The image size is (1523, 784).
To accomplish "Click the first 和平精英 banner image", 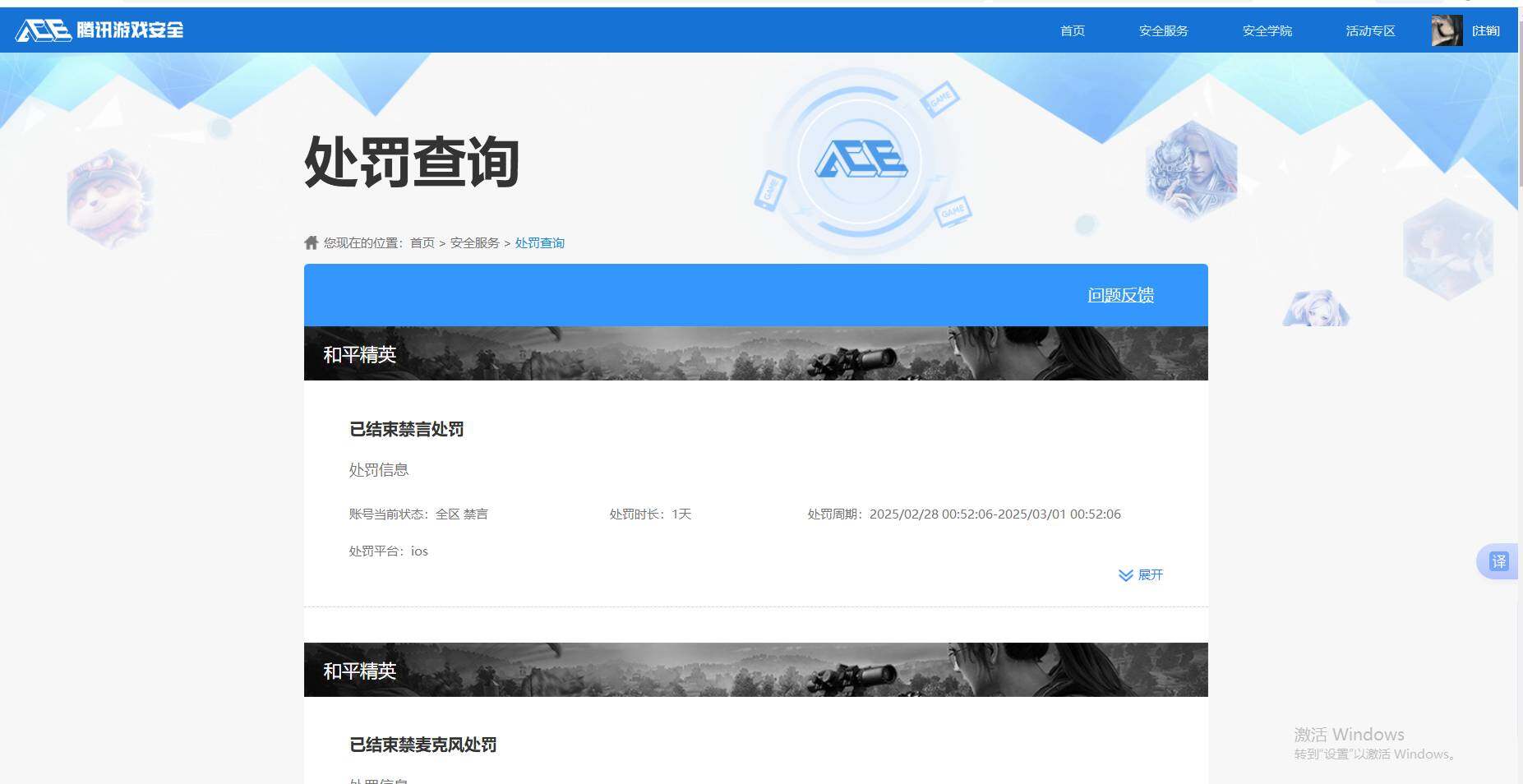I will coord(756,353).
